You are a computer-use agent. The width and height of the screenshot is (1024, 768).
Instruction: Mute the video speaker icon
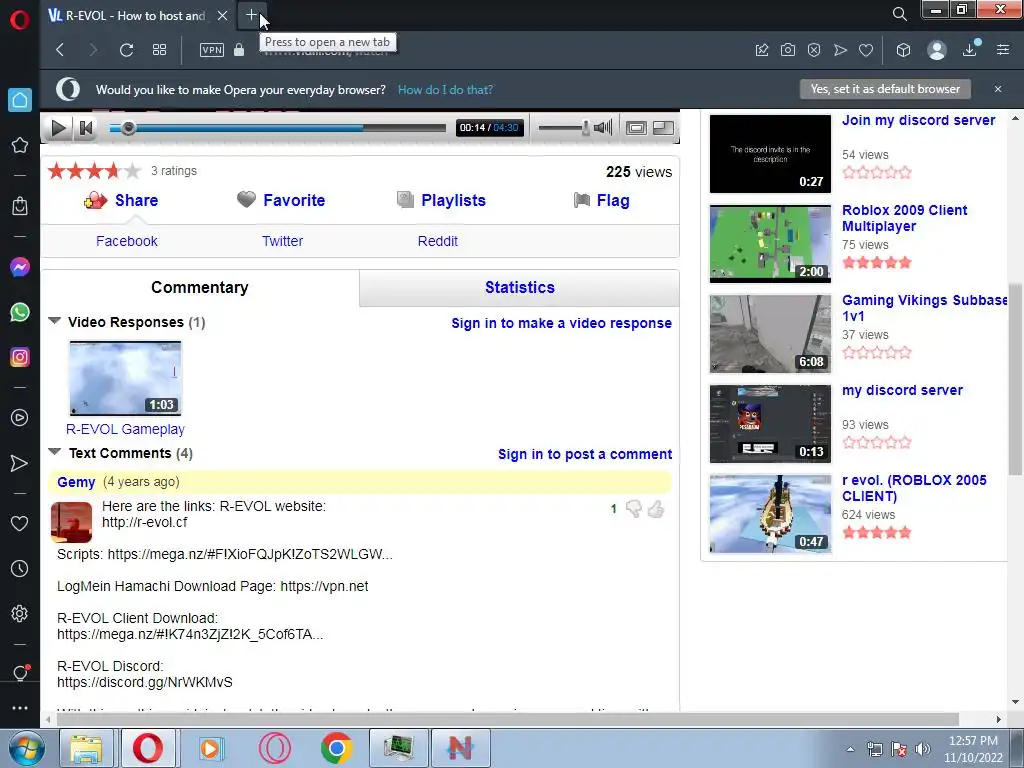tap(603, 127)
